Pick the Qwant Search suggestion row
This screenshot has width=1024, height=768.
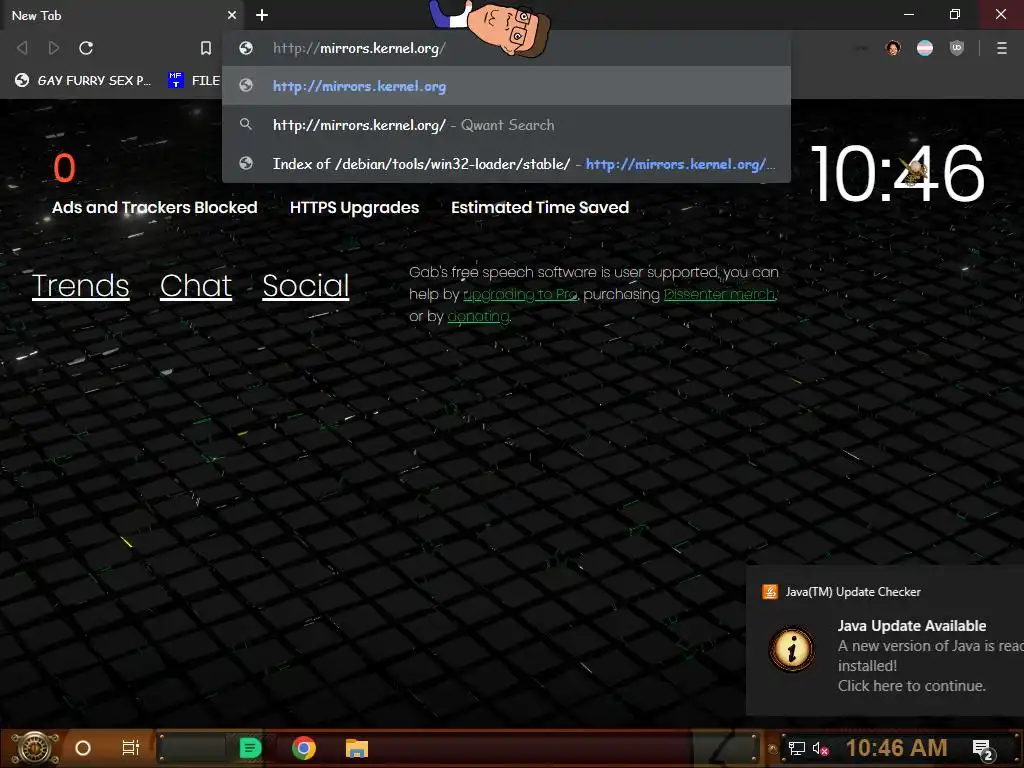(506, 125)
